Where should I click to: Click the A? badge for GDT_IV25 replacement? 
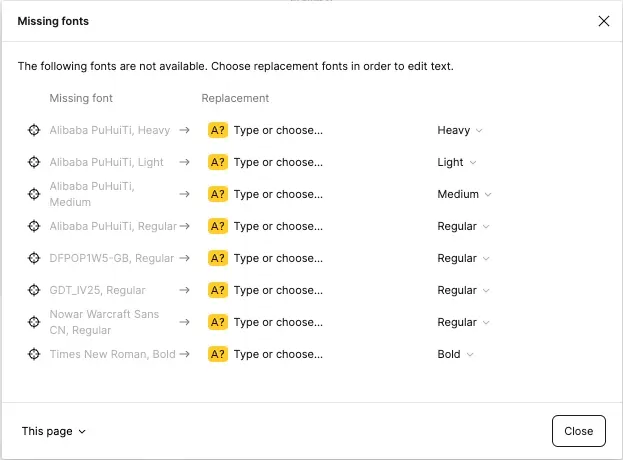coord(218,290)
